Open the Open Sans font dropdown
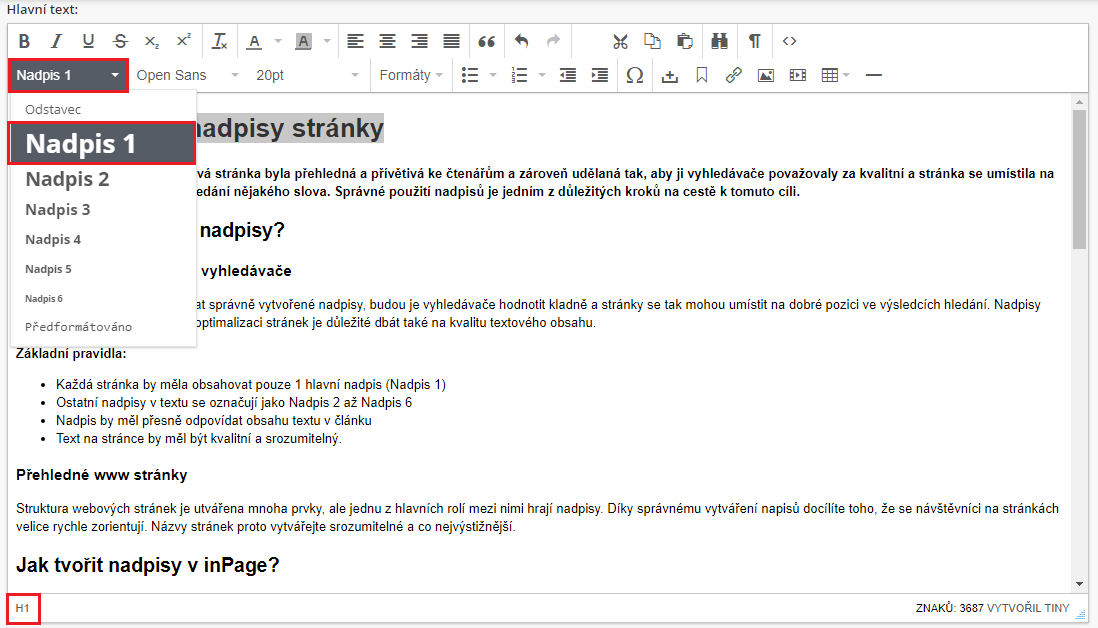 click(187, 75)
